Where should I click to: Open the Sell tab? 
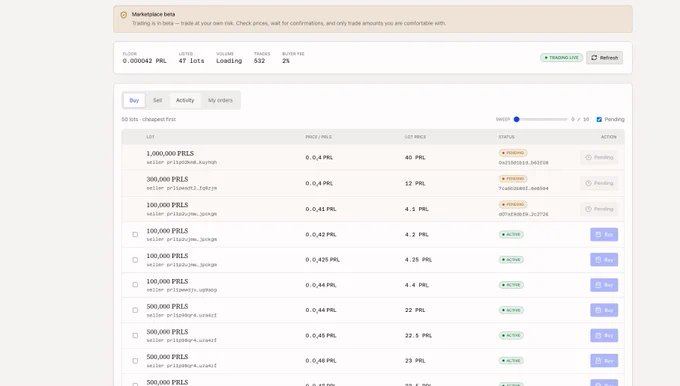(x=157, y=100)
